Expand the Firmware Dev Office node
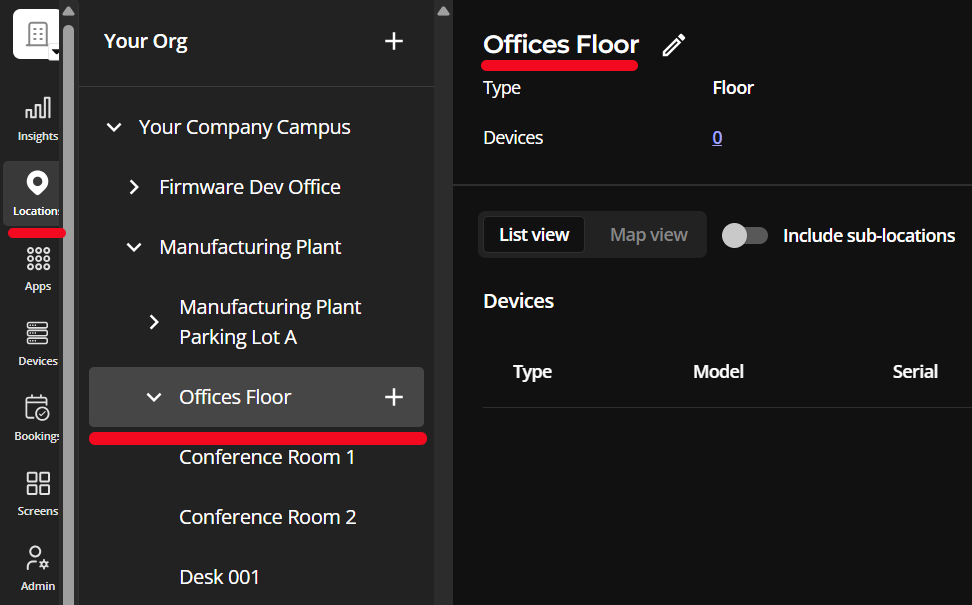The image size is (972, 605). coord(134,187)
